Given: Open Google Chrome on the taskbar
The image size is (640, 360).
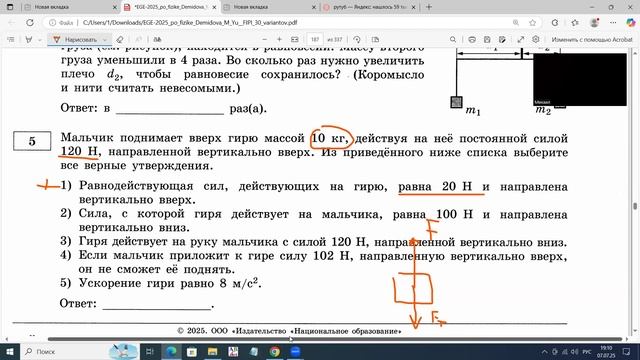Looking at the screenshot, I should click(275, 351).
